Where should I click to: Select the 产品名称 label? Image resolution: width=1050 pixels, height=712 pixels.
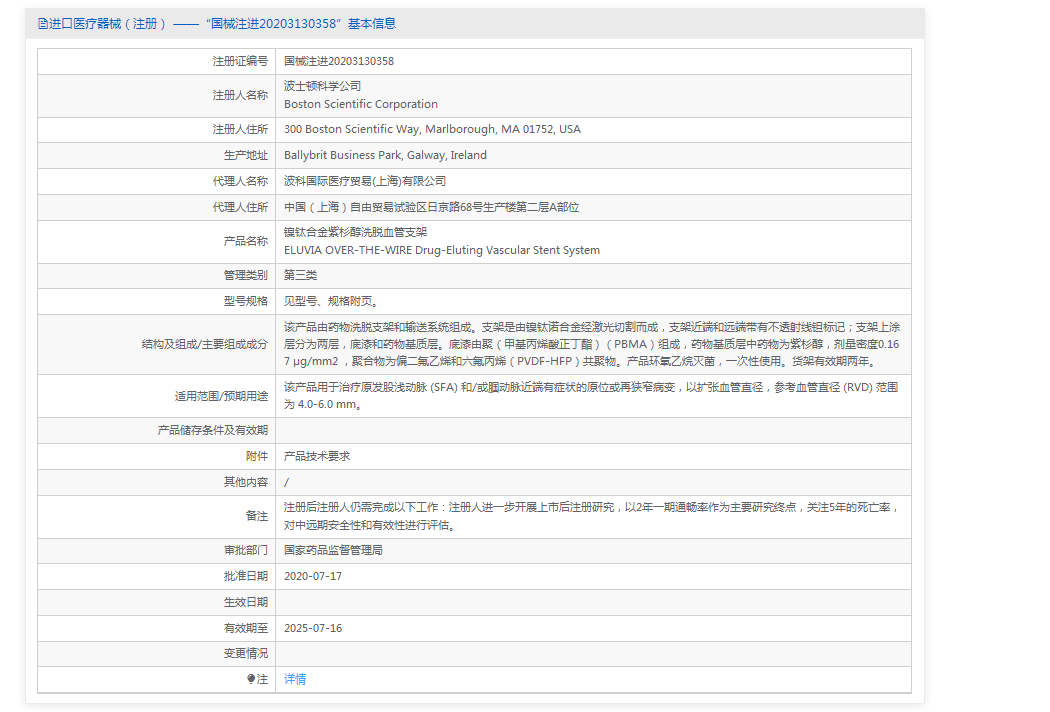pyautogui.click(x=245, y=242)
